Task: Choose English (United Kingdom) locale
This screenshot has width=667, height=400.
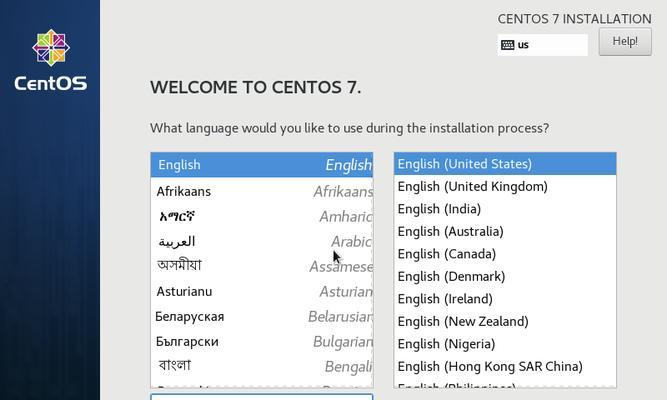Action: (505, 186)
